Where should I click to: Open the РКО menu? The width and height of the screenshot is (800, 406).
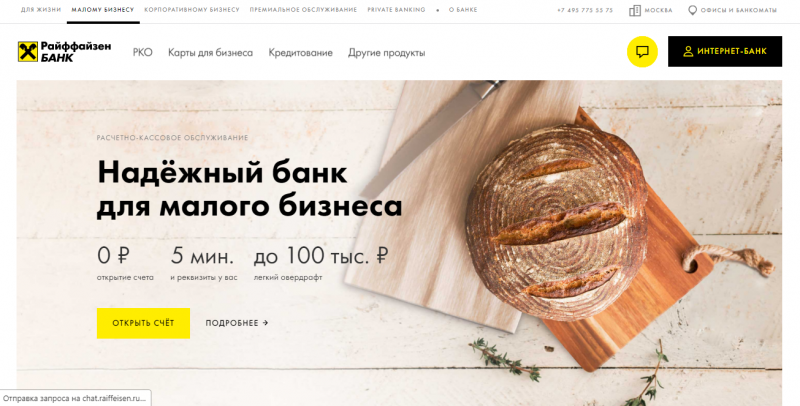pos(142,53)
